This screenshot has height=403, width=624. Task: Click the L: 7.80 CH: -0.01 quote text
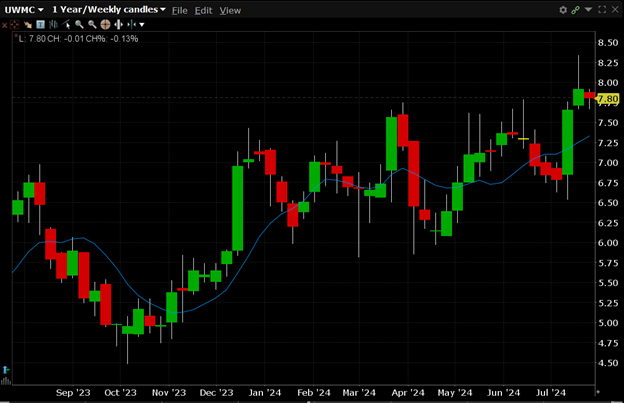[x=78, y=39]
